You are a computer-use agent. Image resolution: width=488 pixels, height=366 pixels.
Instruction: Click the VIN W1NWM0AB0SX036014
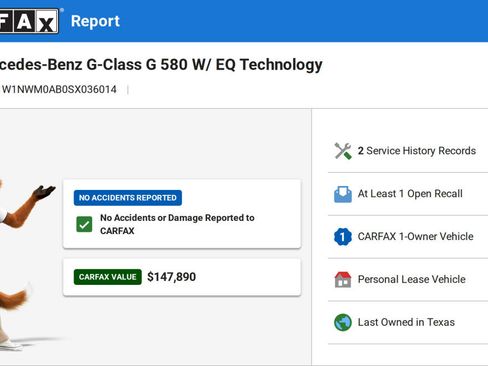coord(59,89)
